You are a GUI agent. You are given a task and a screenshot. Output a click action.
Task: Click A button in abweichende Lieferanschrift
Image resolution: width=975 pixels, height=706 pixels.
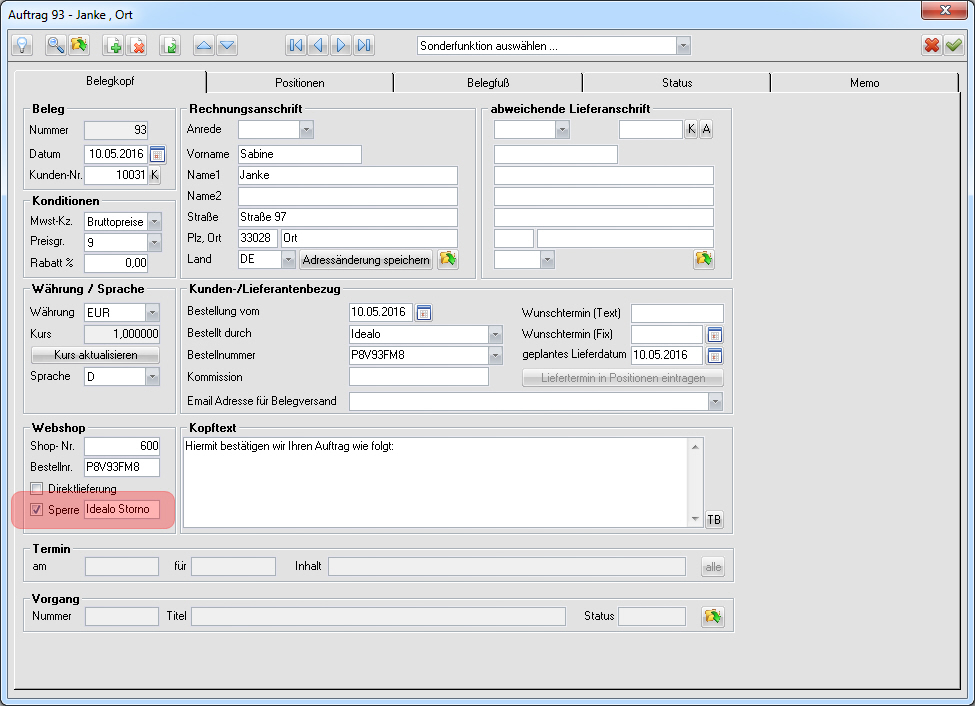click(x=706, y=129)
